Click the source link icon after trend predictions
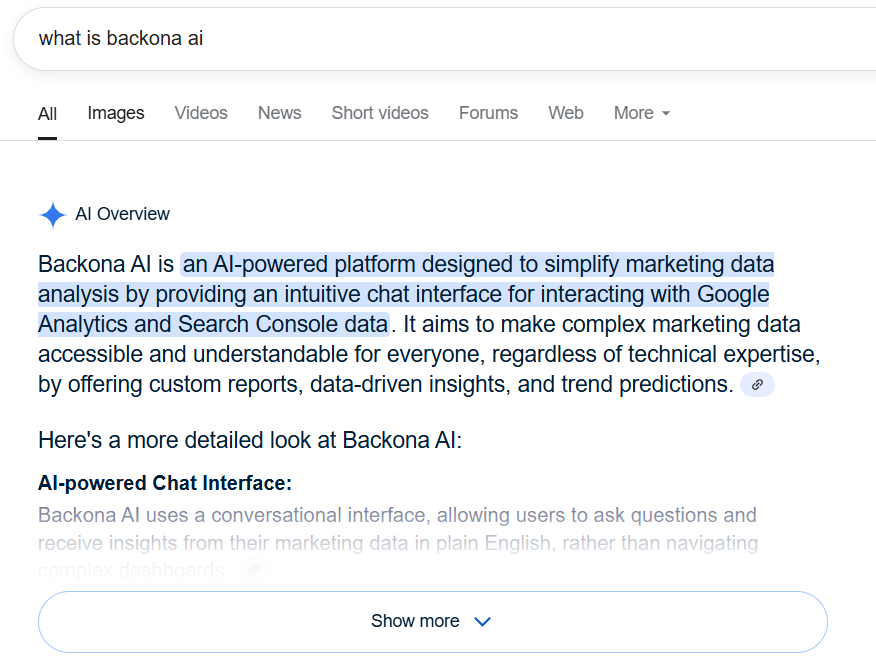The image size is (876, 669). [x=757, y=385]
